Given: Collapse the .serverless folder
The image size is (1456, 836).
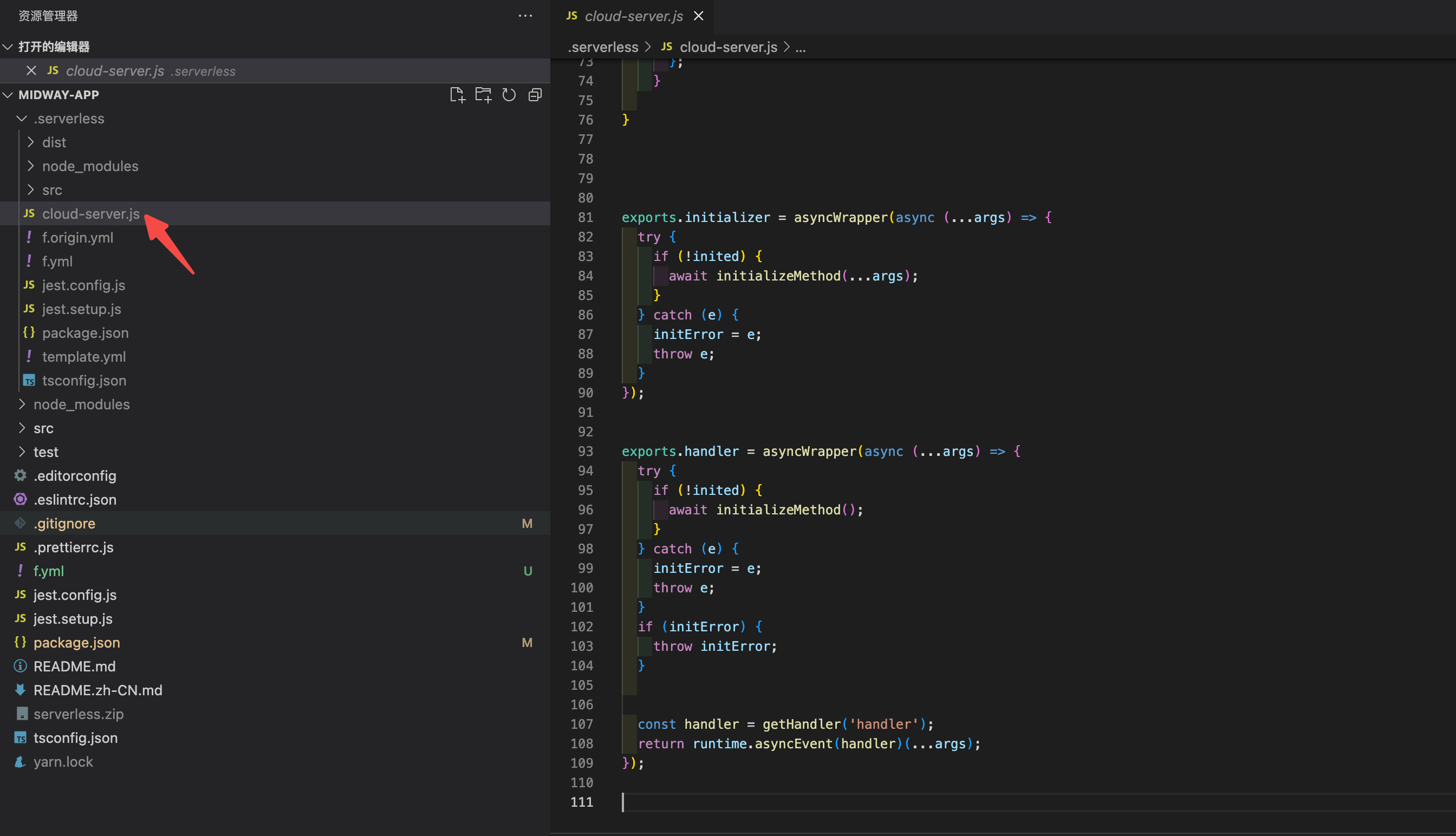Looking at the screenshot, I should pos(22,119).
